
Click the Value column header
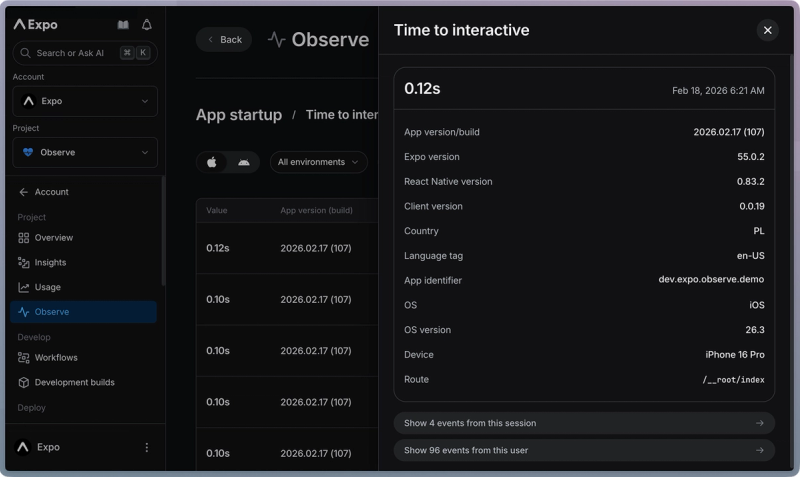[217, 210]
